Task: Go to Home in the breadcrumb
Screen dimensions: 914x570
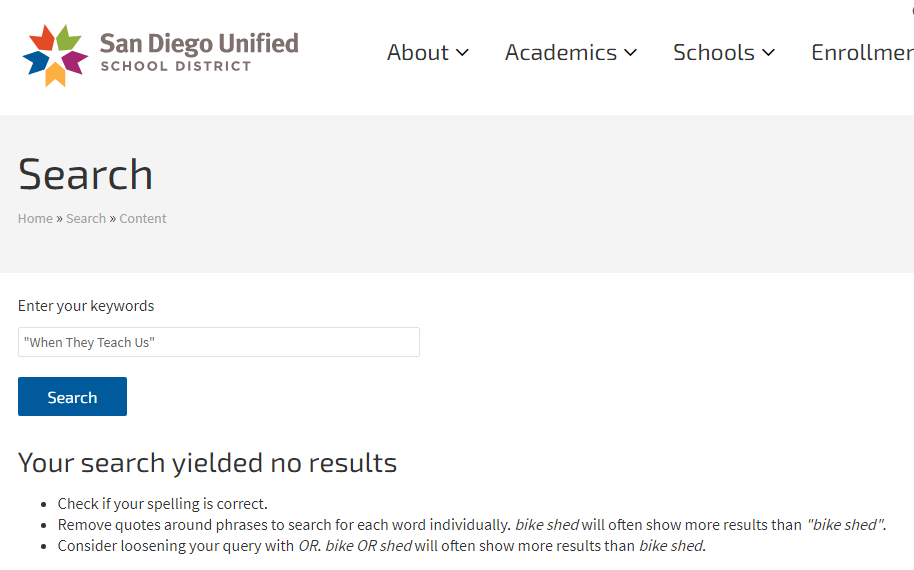Action: tap(35, 218)
